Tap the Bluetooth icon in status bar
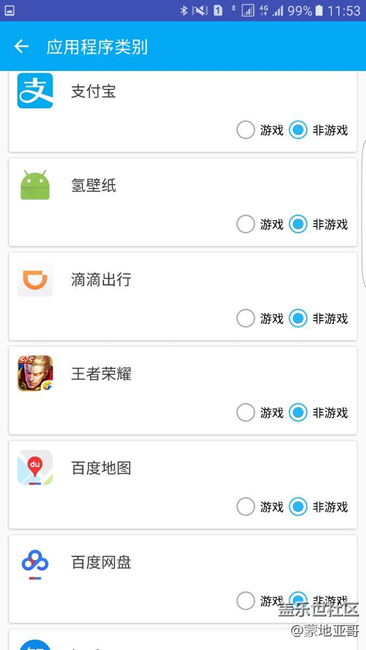 coord(184,10)
